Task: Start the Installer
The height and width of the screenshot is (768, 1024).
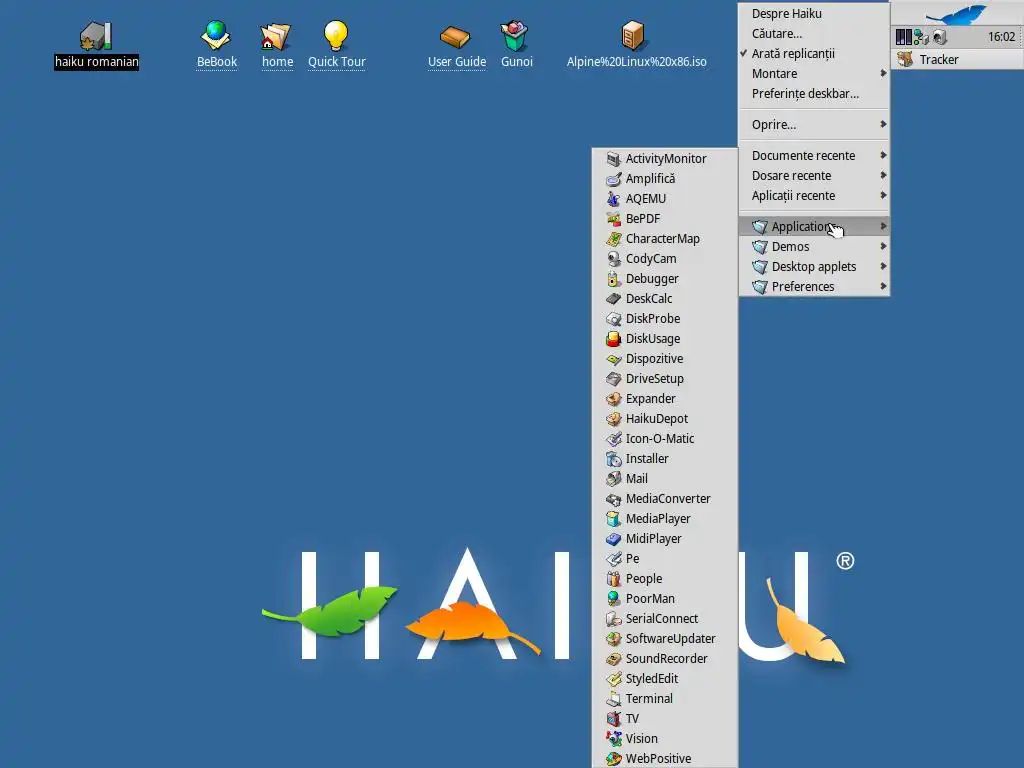Action: pyautogui.click(x=665, y=458)
